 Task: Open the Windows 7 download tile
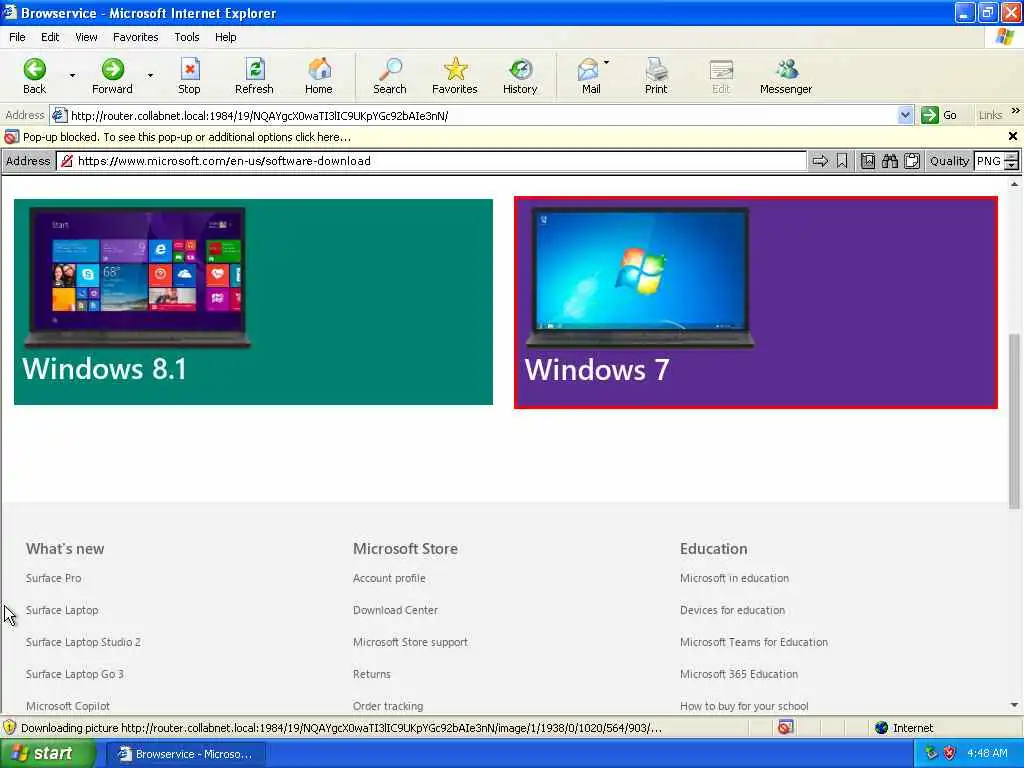pos(756,302)
